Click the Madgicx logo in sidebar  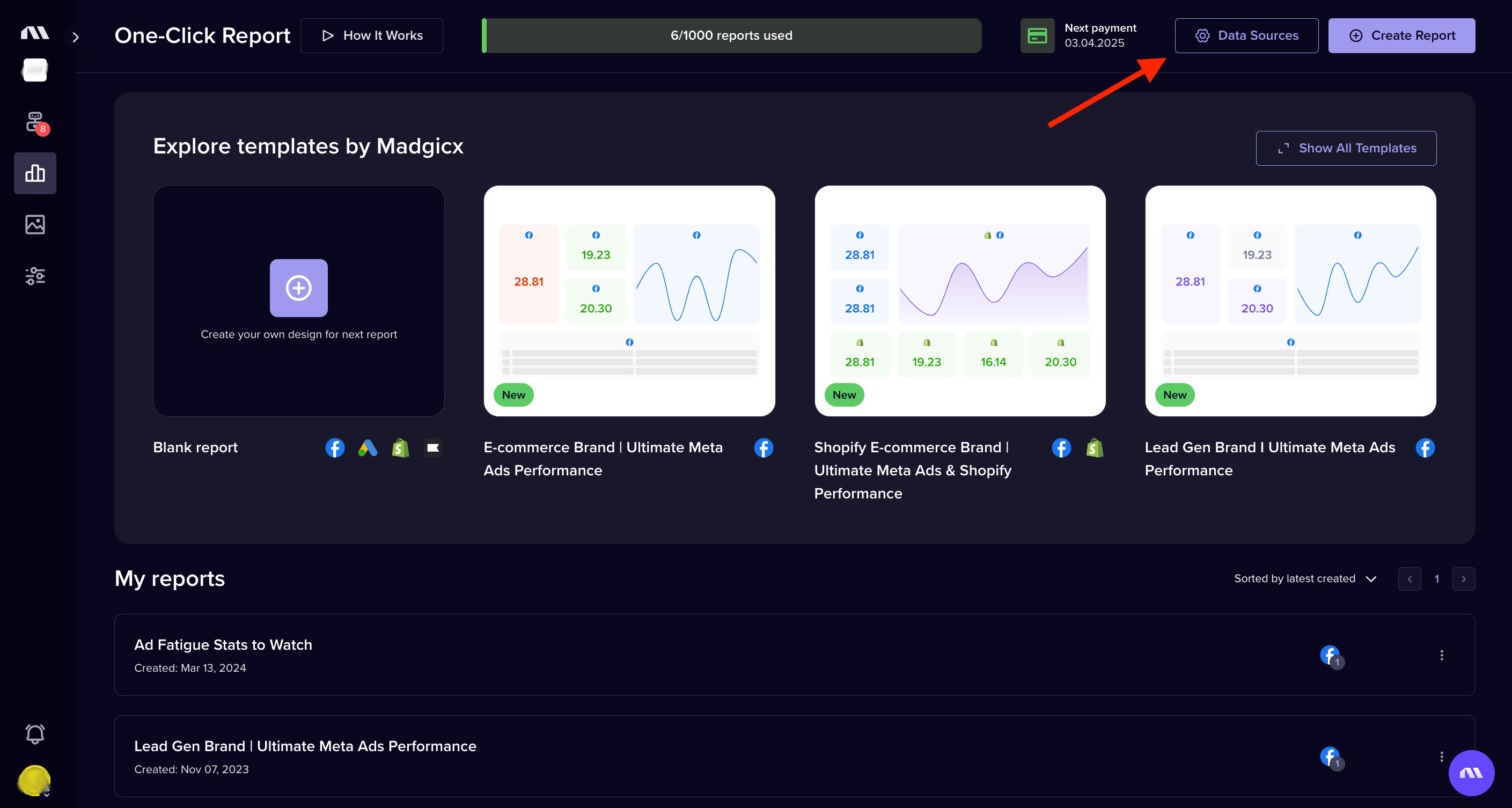pyautogui.click(x=35, y=33)
